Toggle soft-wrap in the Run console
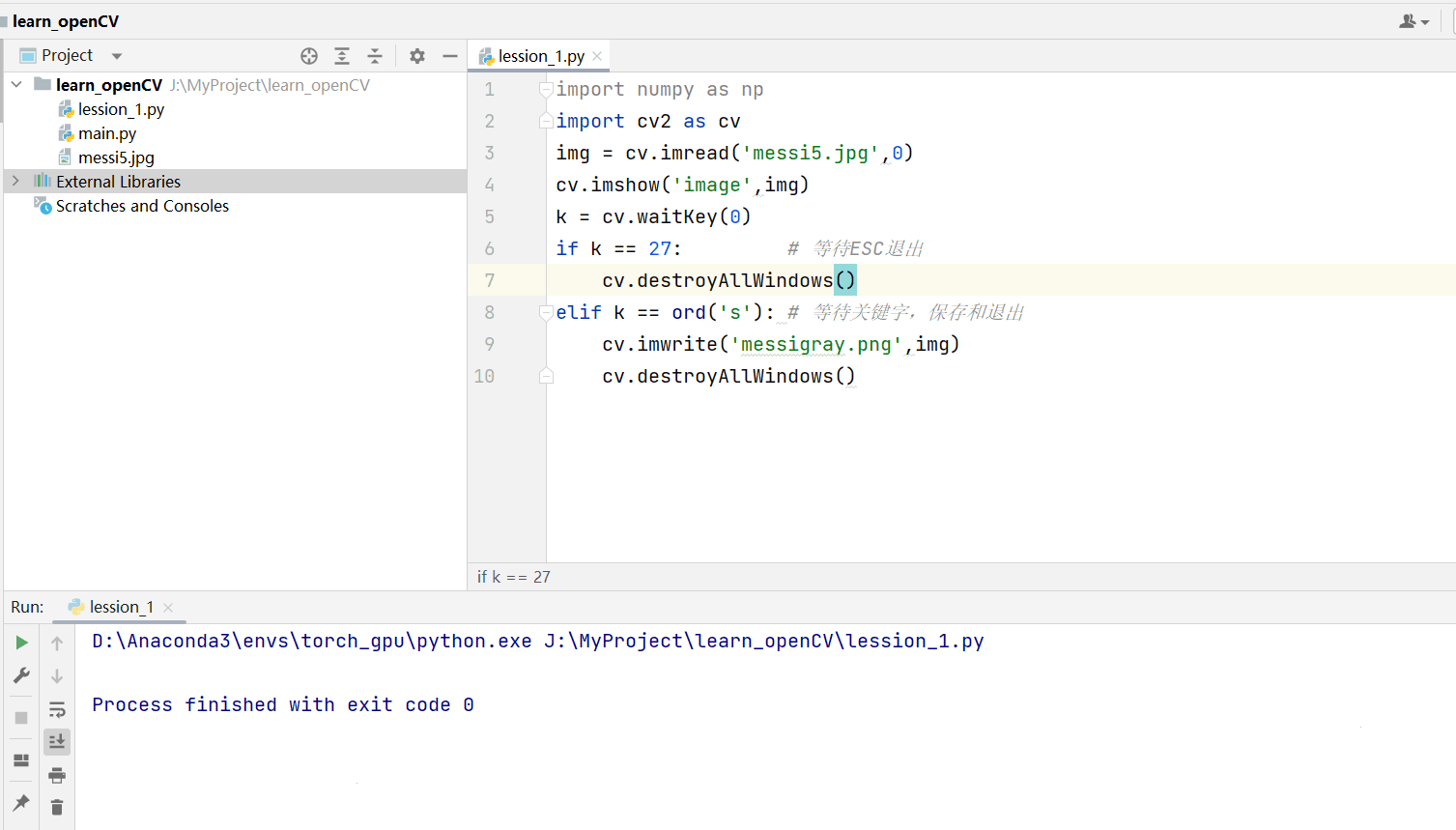The width and height of the screenshot is (1456, 830). point(57,709)
